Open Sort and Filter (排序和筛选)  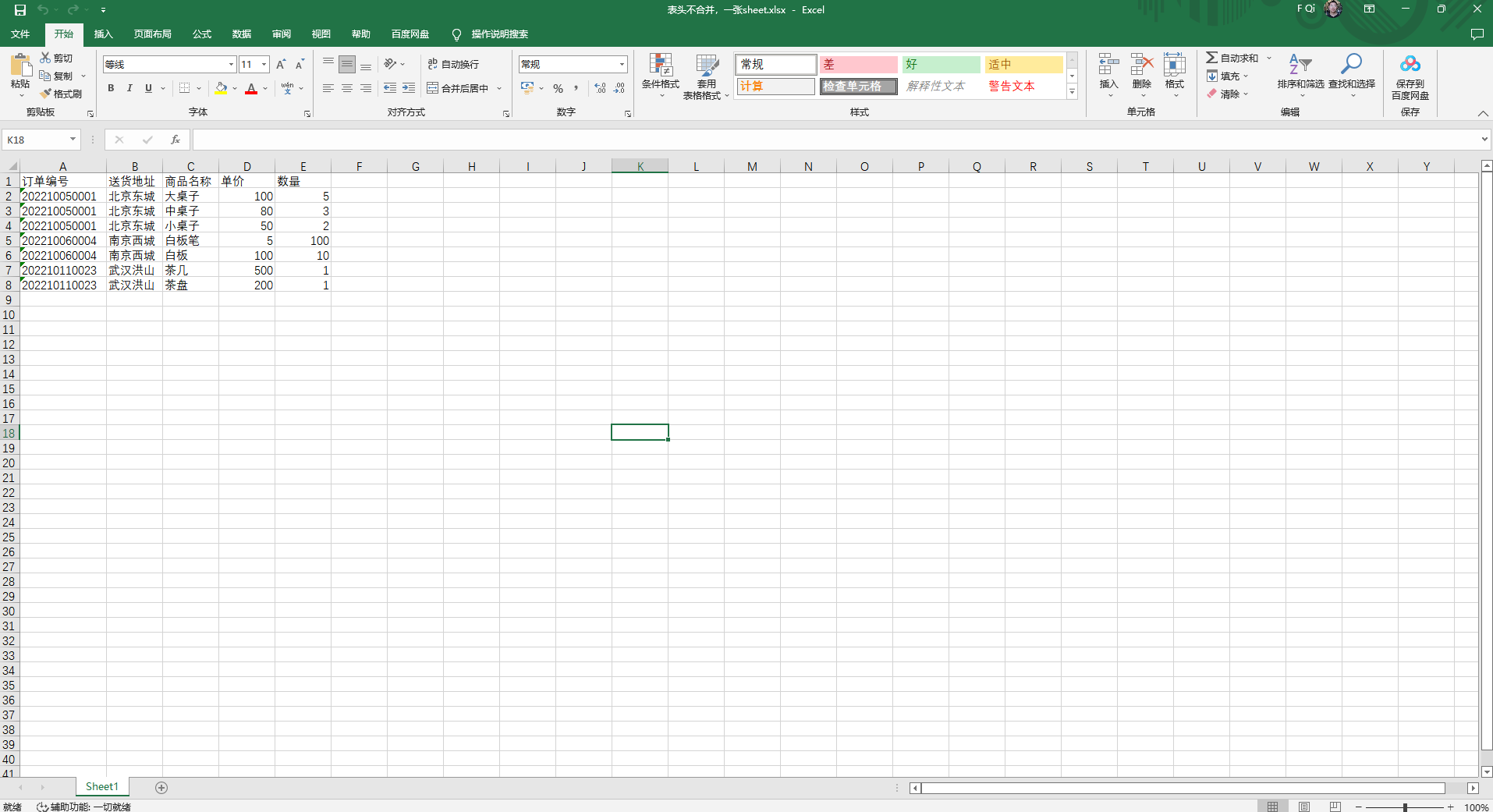(1300, 74)
